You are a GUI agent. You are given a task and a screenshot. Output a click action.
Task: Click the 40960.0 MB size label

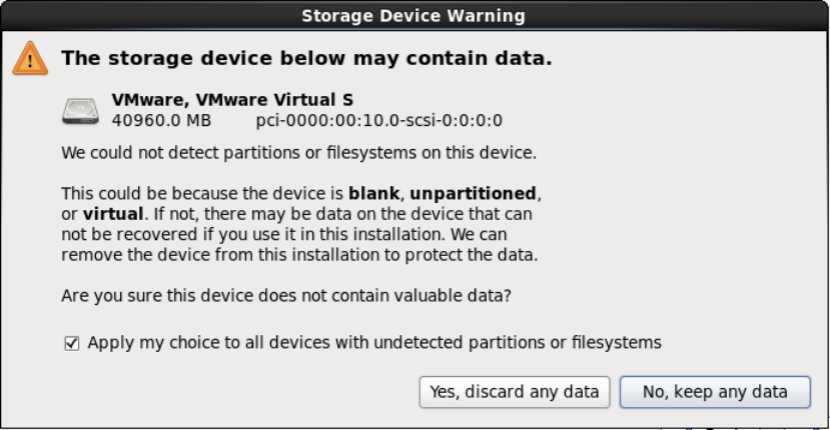pyautogui.click(x=161, y=121)
